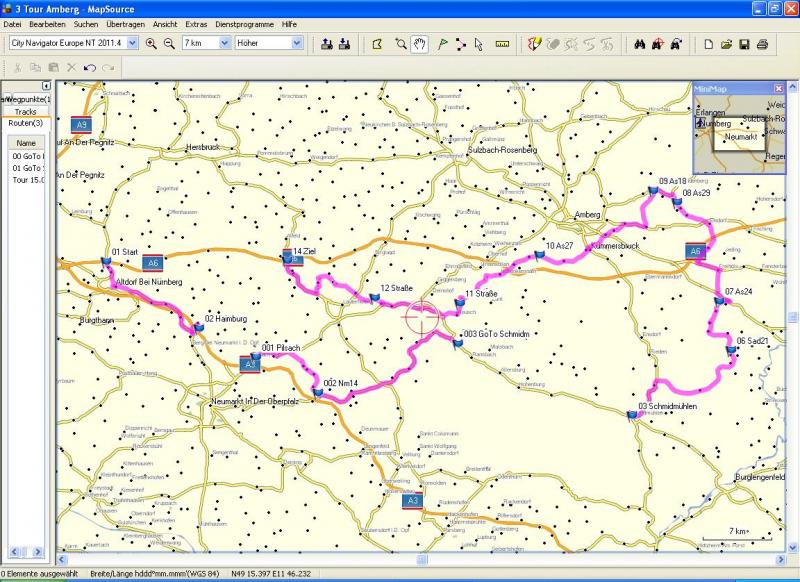Select the 'Tour 15.' route row
800x582 pixels.
click(27, 180)
